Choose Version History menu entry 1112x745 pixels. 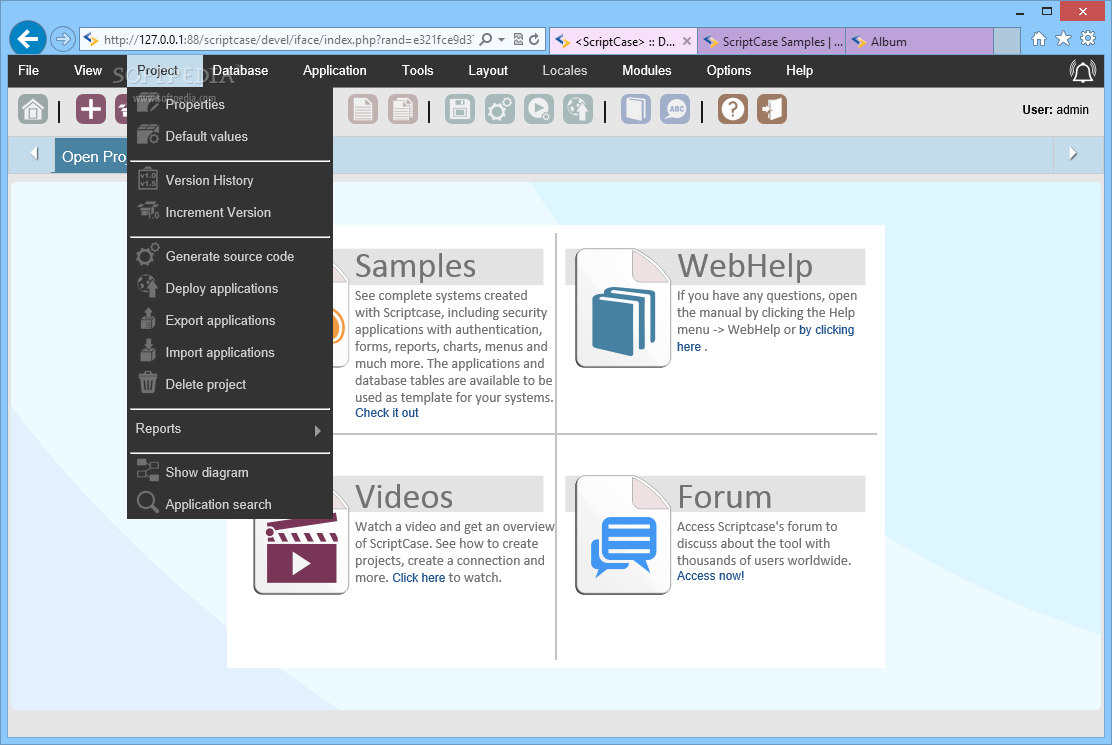[230, 180]
